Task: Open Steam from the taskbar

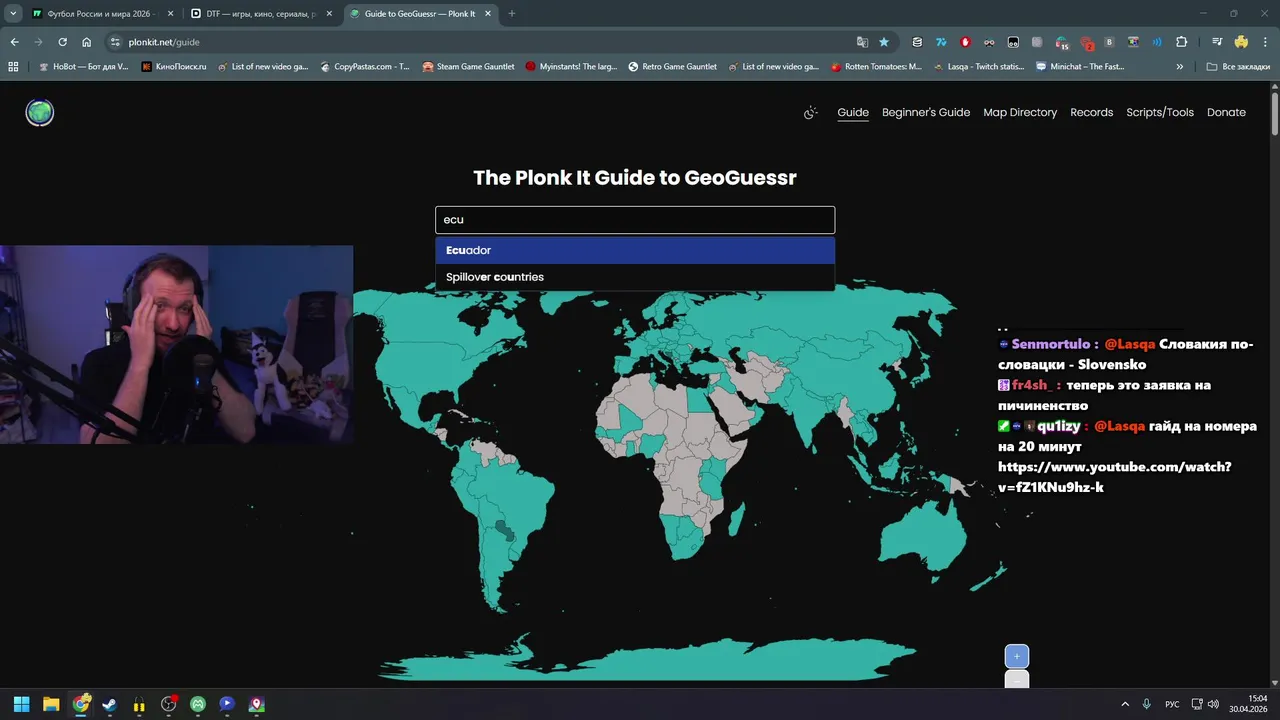Action: coord(110,704)
